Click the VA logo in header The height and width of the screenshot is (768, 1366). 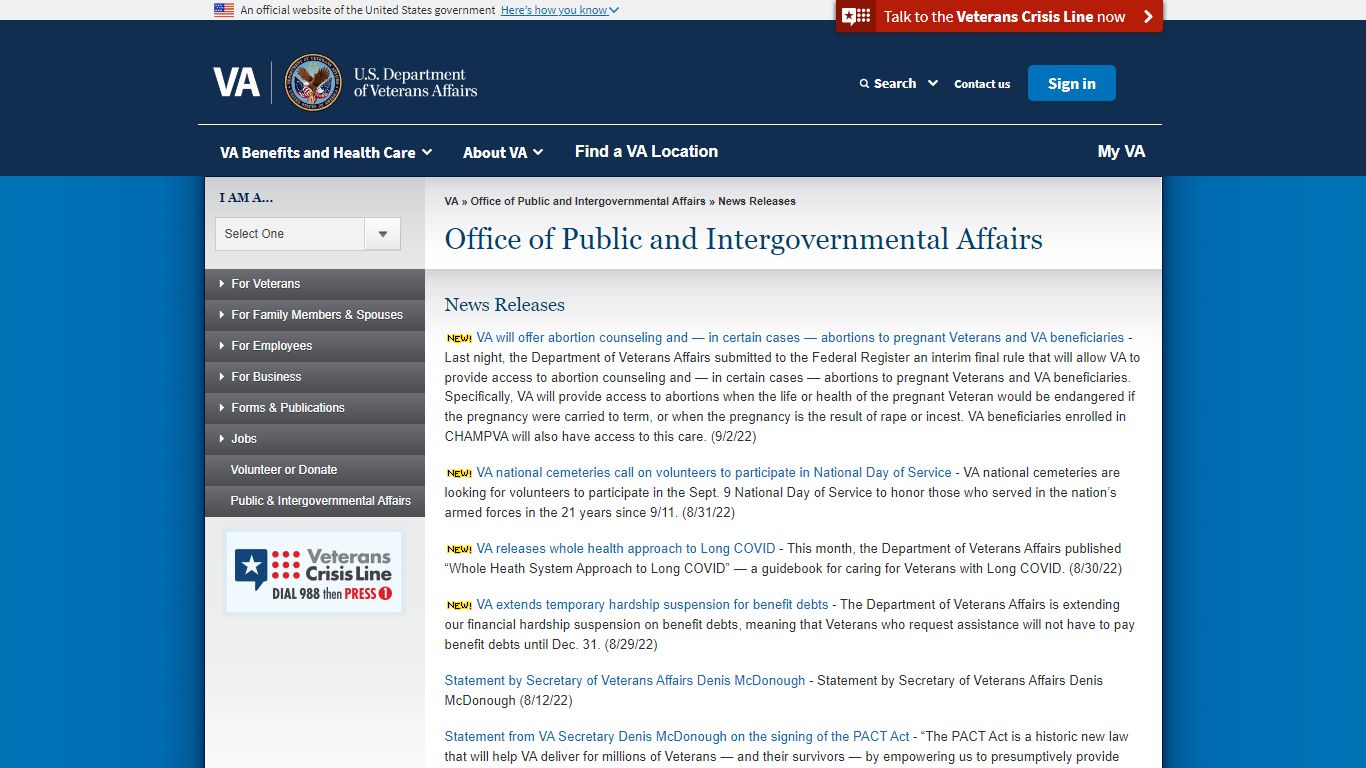click(x=236, y=82)
